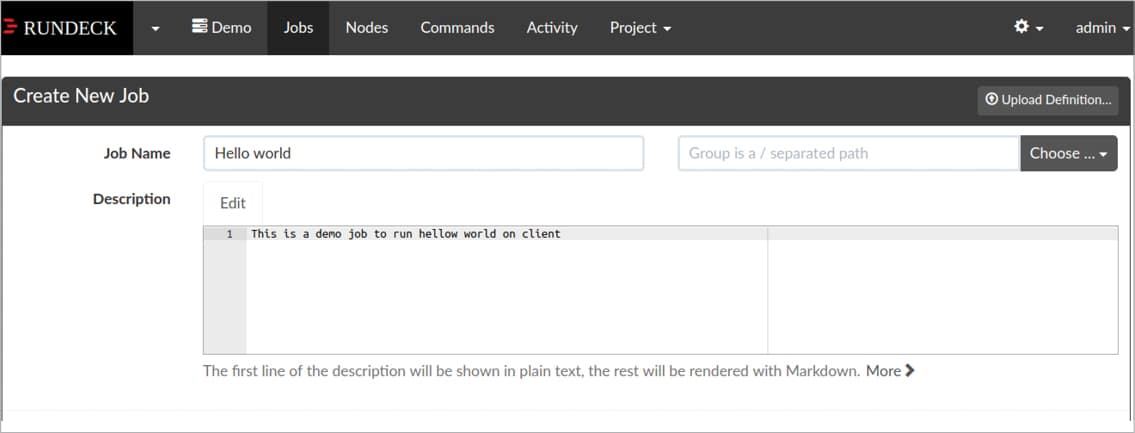Navigate to Nodes
This screenshot has height=433, width=1135.
[x=366, y=28]
